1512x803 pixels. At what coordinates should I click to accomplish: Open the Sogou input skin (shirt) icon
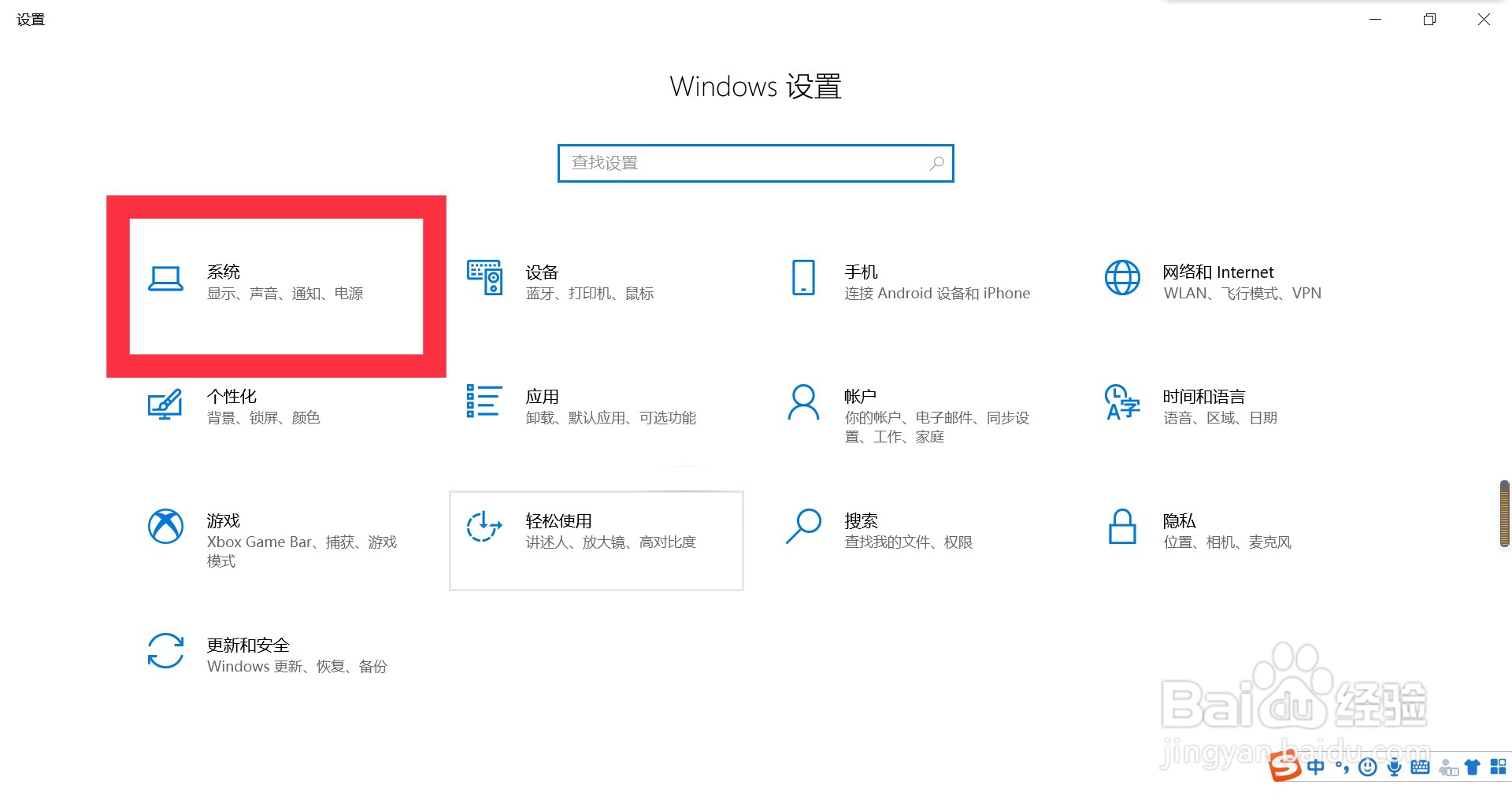(x=1472, y=767)
